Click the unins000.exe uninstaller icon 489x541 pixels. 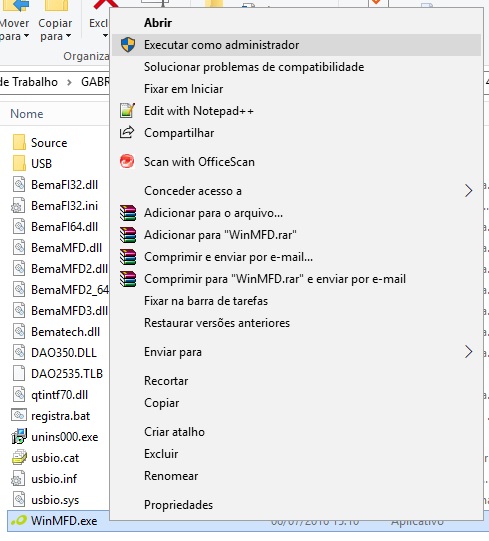coord(19,436)
